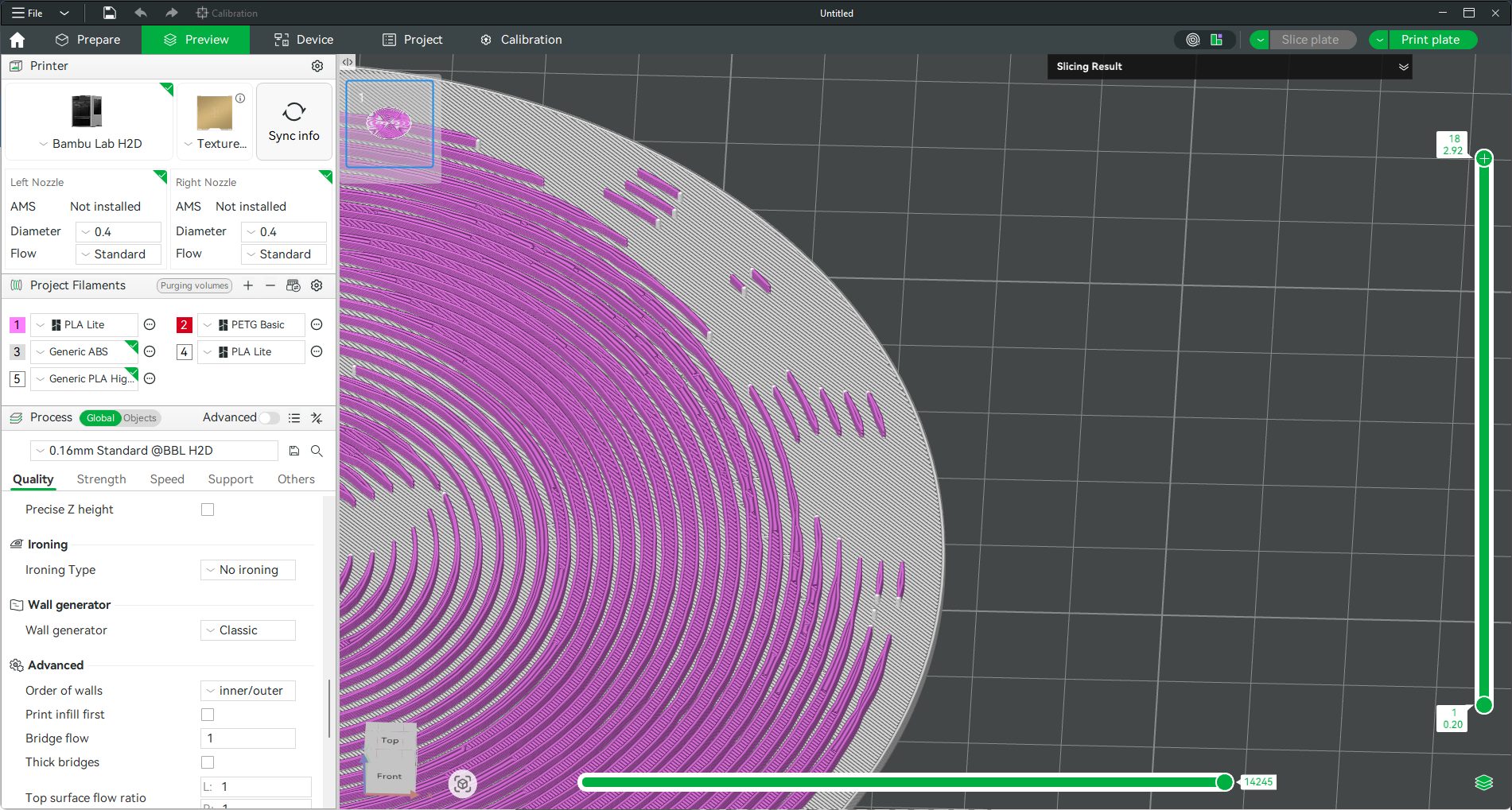Click the horizontal move progress slider handle
The width and height of the screenshot is (1512, 810).
point(1225,782)
